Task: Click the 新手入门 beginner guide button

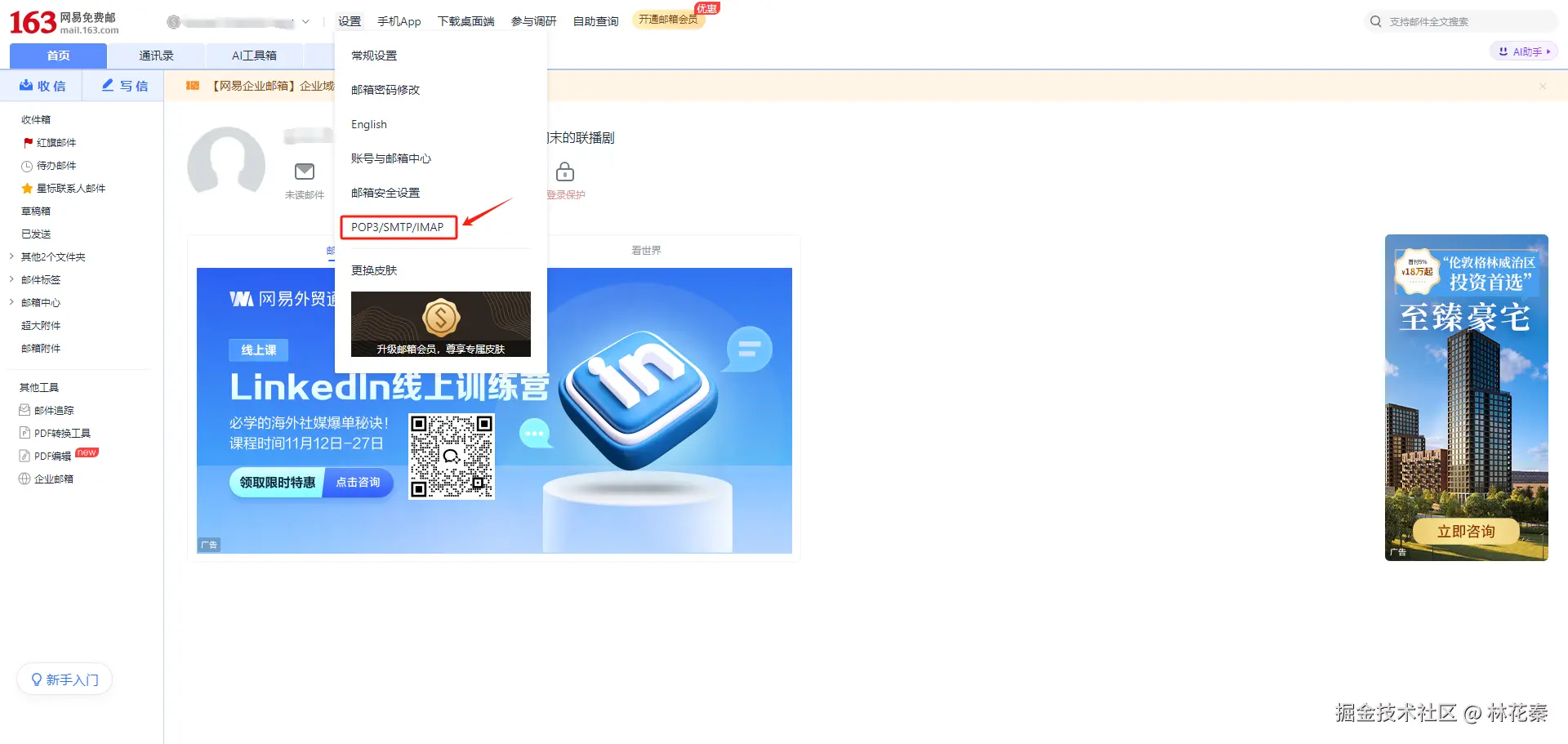Action: (65, 679)
